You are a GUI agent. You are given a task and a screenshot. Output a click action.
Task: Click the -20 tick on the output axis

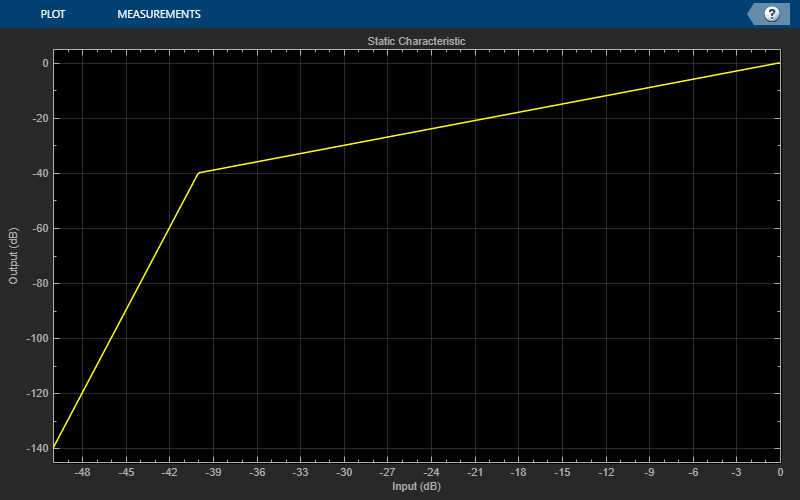40,118
